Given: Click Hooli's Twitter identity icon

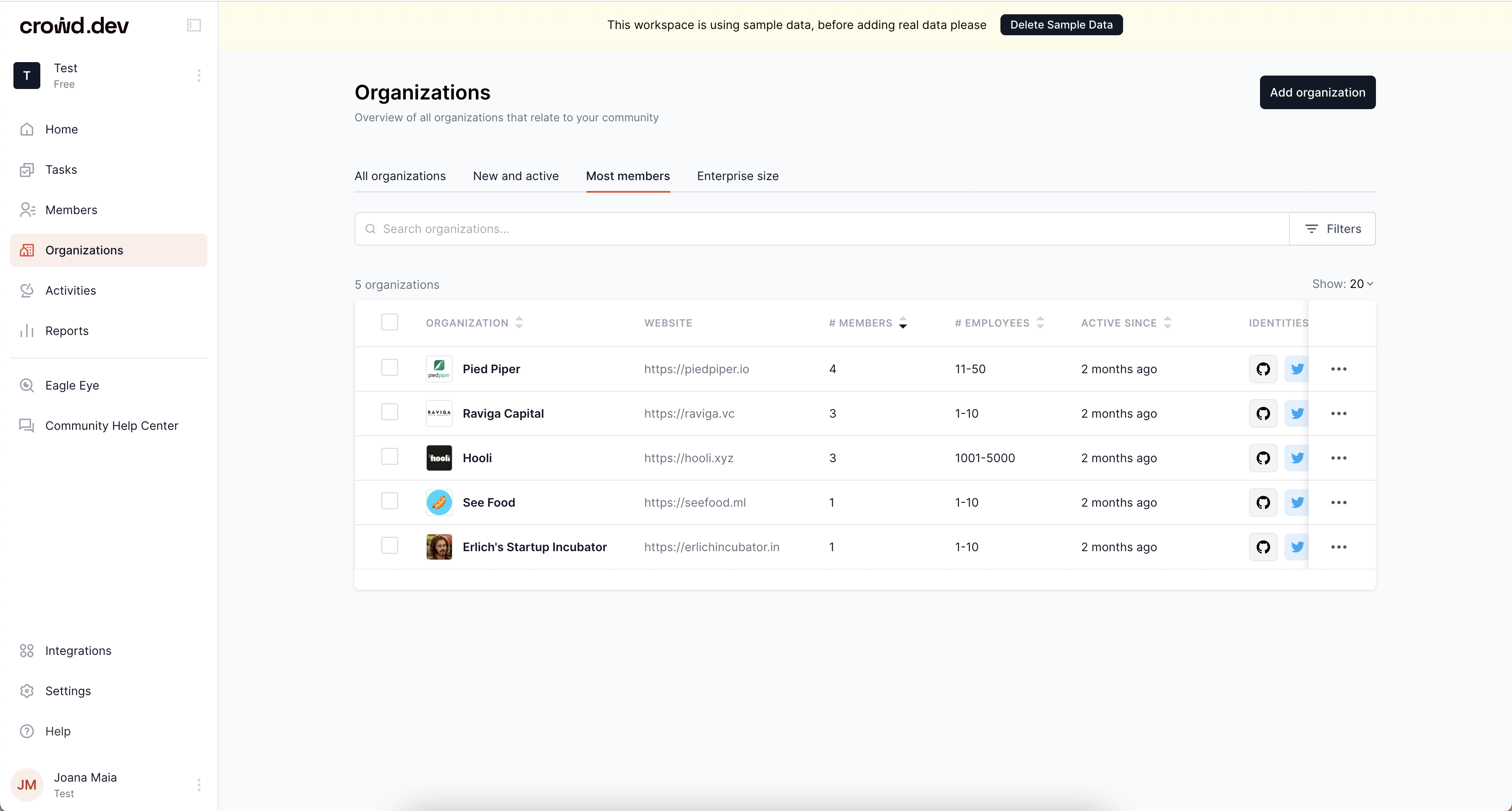Looking at the screenshot, I should click(x=1297, y=458).
